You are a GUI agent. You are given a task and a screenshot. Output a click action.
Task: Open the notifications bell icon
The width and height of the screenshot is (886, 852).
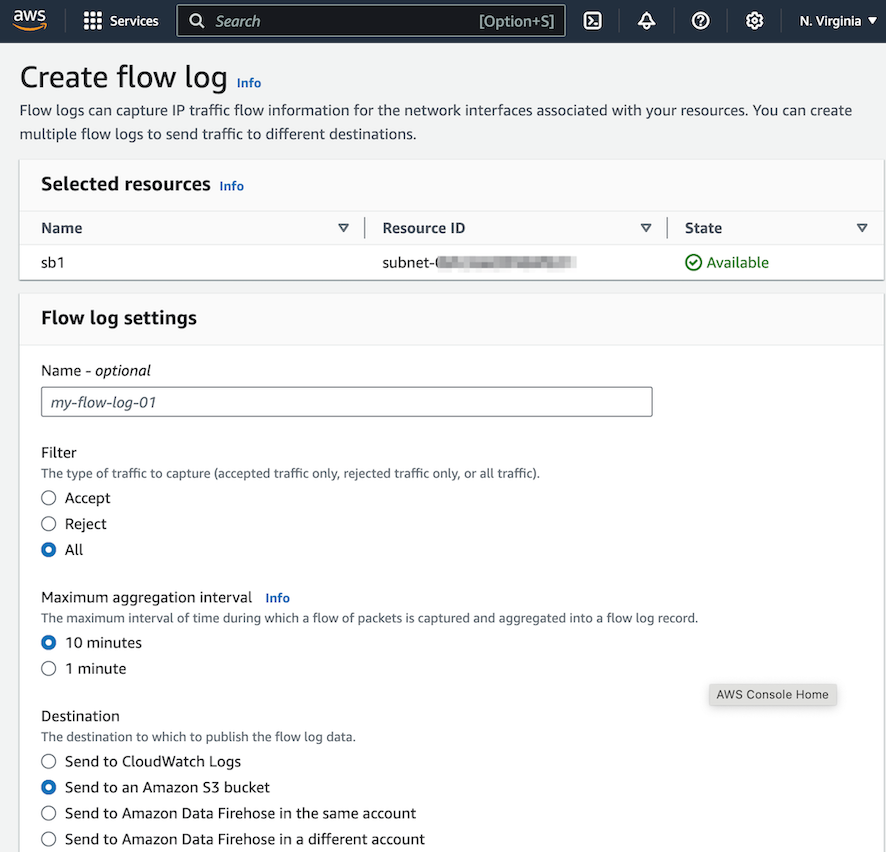click(647, 21)
